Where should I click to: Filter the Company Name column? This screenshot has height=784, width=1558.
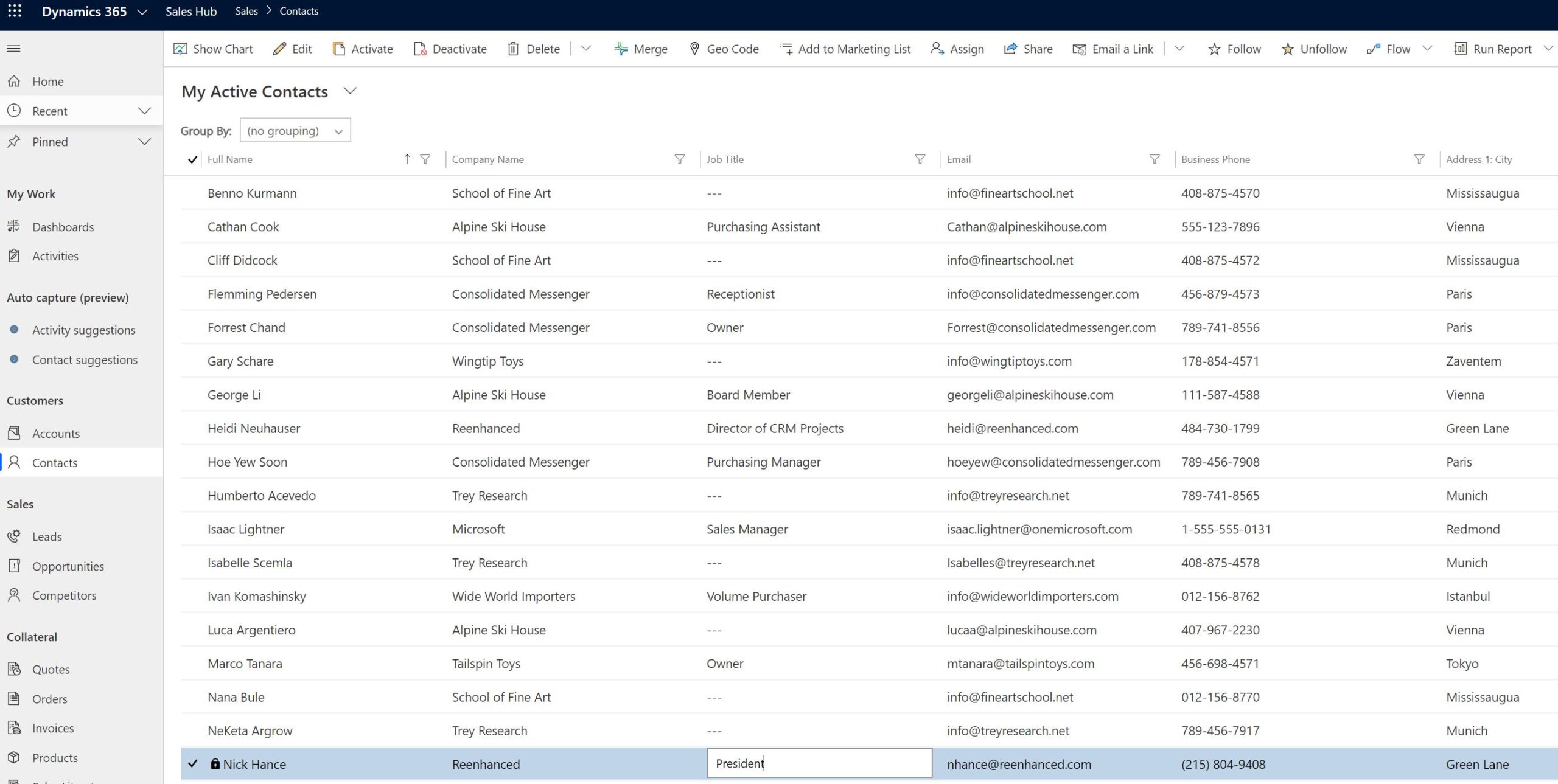[x=680, y=159]
